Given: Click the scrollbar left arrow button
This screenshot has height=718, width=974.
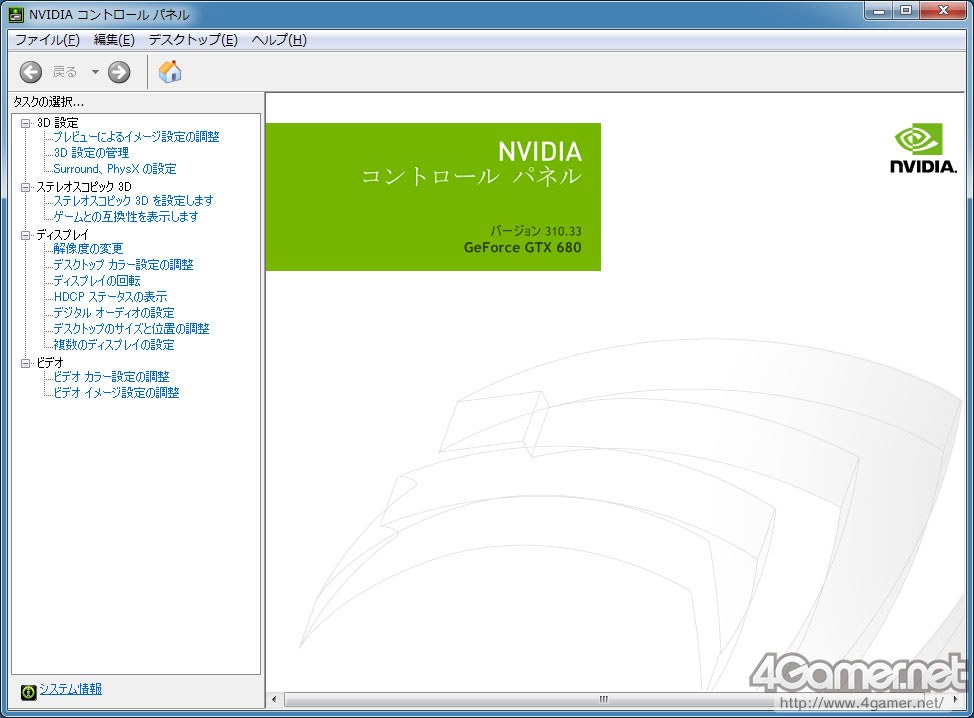Looking at the screenshot, I should 275,699.
